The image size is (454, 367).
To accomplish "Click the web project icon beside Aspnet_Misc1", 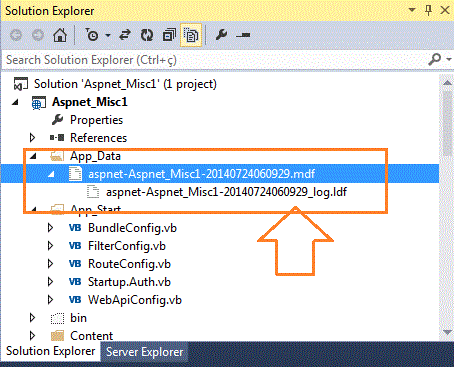I will tap(38, 103).
